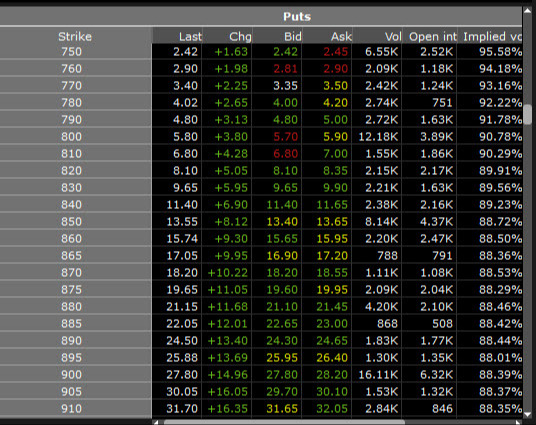536x425 pixels.
Task: Click the 17.20 ask price
Action: click(332, 256)
